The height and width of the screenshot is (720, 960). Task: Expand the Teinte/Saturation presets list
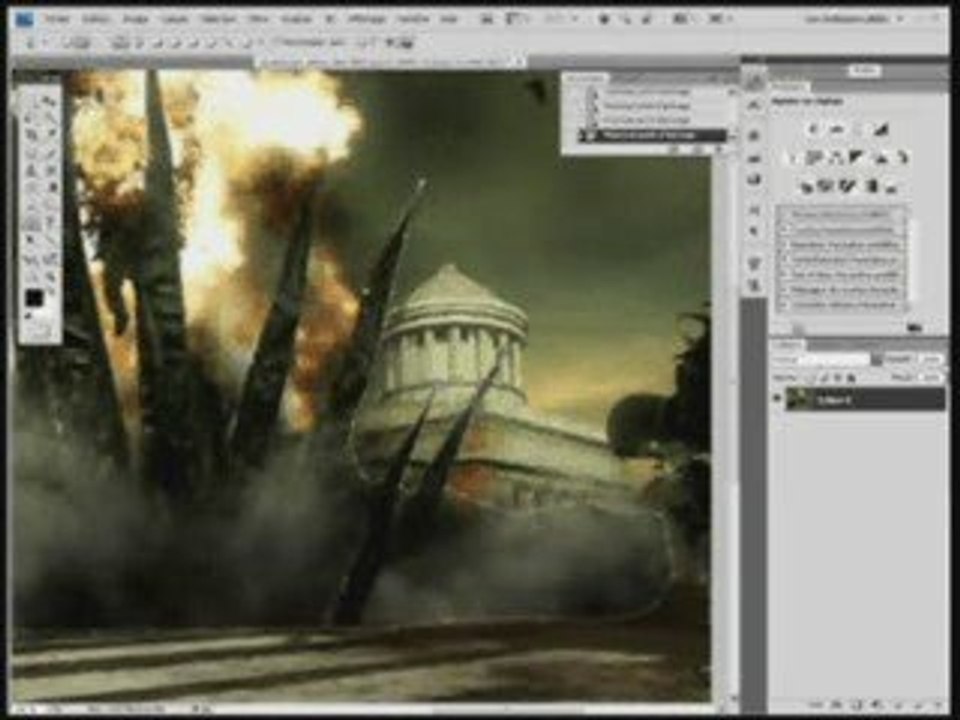[x=784, y=259]
